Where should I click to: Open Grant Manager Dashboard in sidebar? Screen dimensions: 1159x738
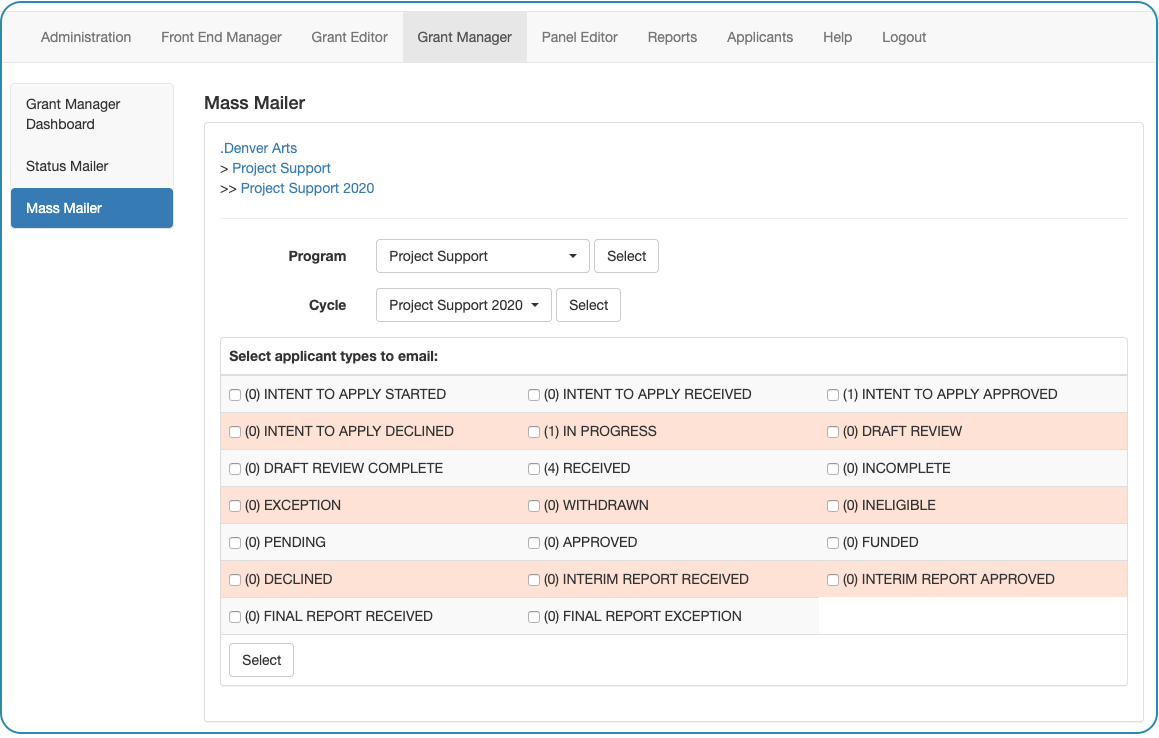92,114
